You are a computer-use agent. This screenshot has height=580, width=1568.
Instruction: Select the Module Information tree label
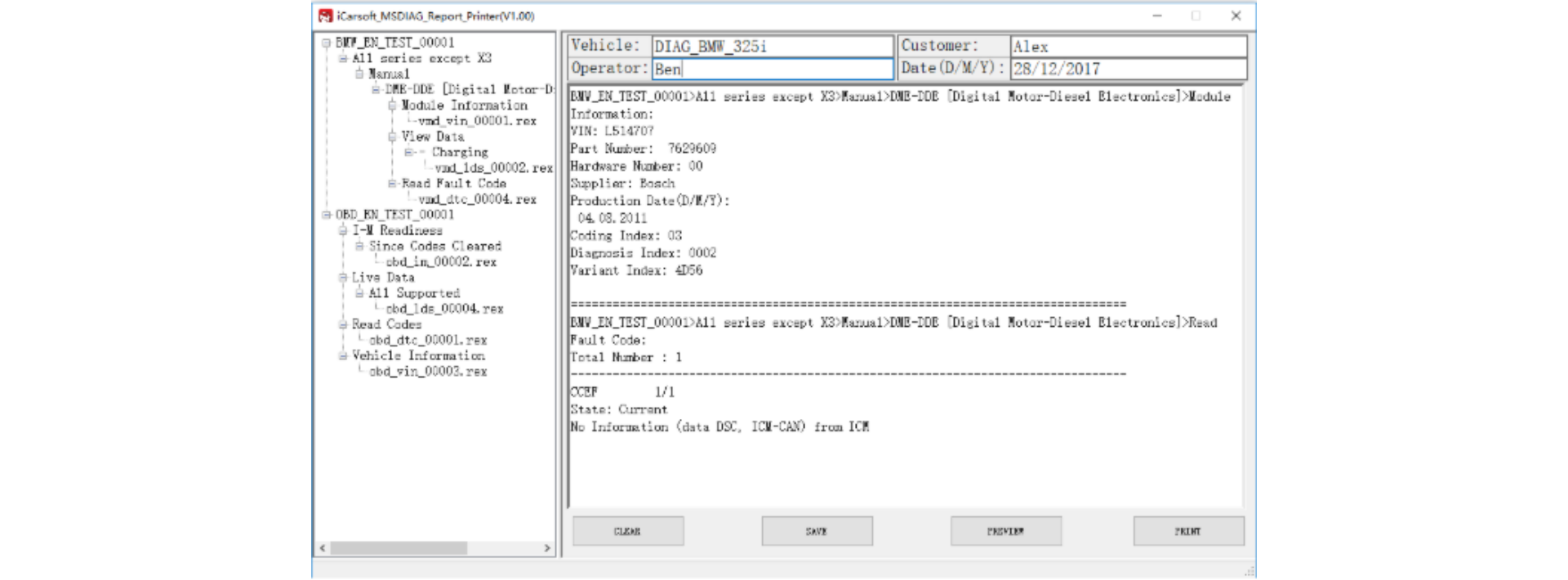(464, 105)
